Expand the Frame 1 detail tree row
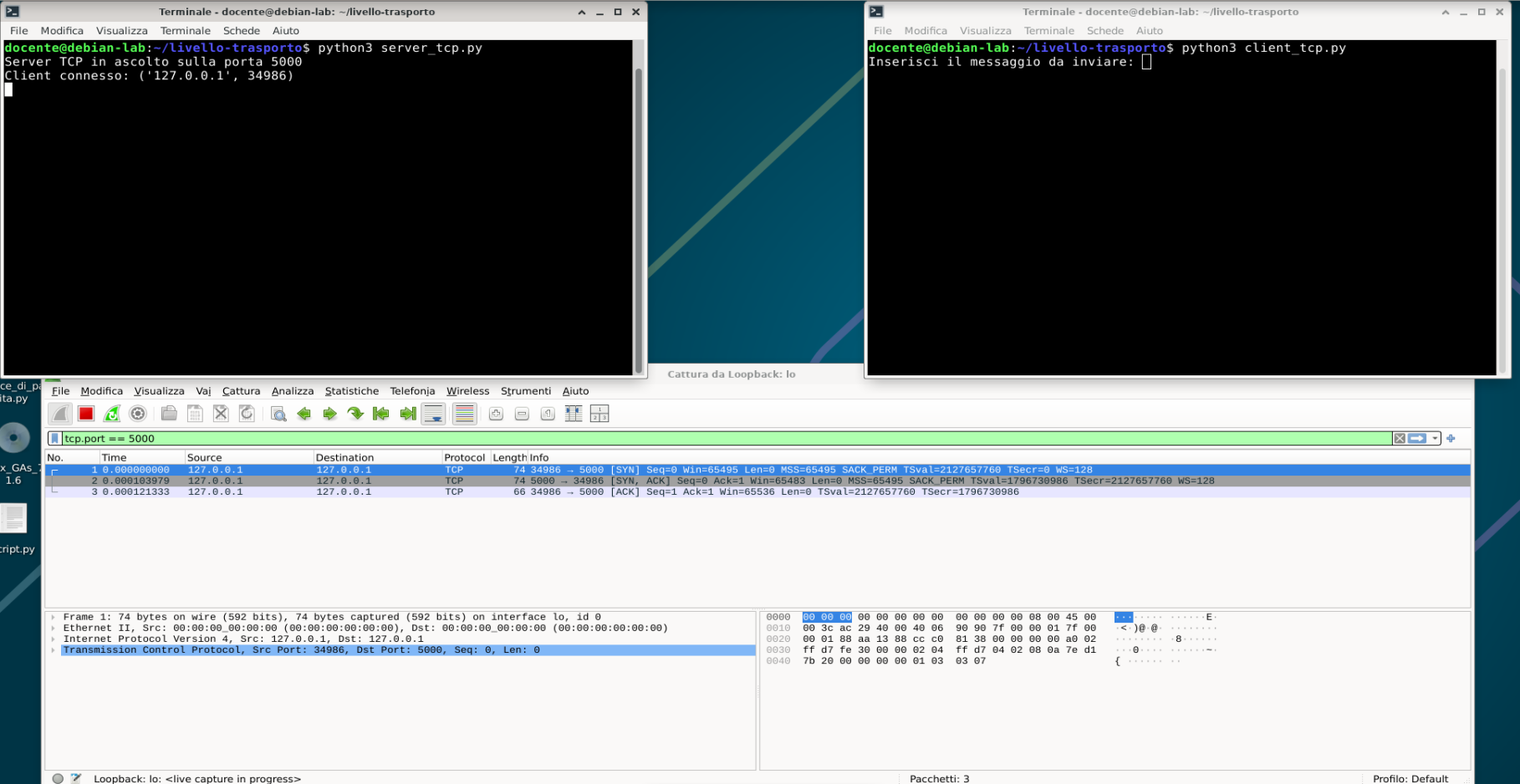The width and height of the screenshot is (1520, 784). 54,618
